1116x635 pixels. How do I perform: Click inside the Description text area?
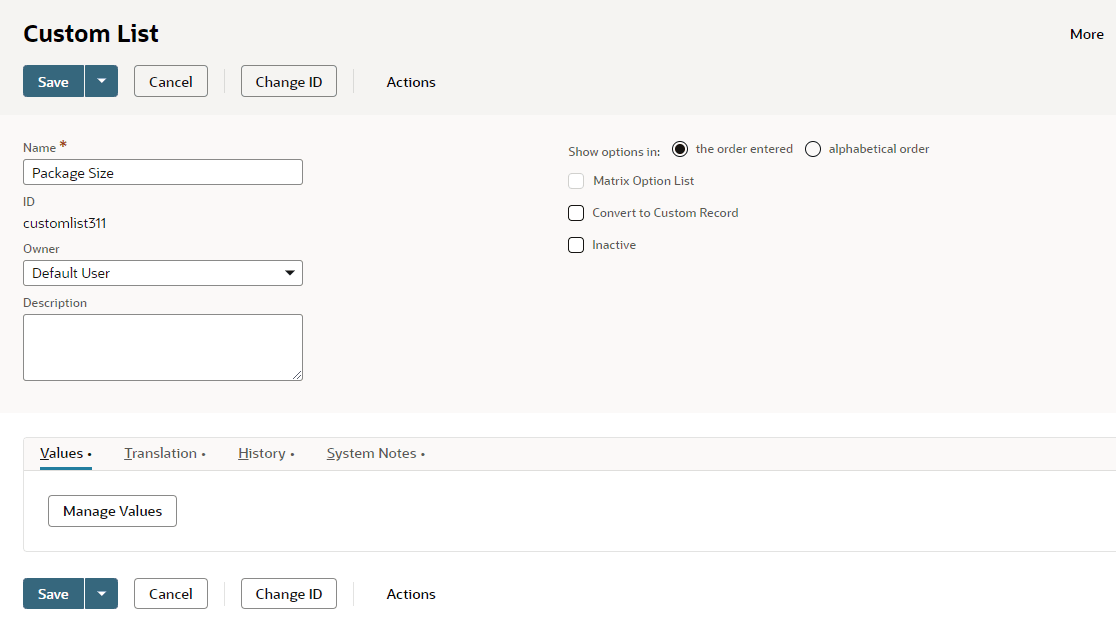pos(163,347)
